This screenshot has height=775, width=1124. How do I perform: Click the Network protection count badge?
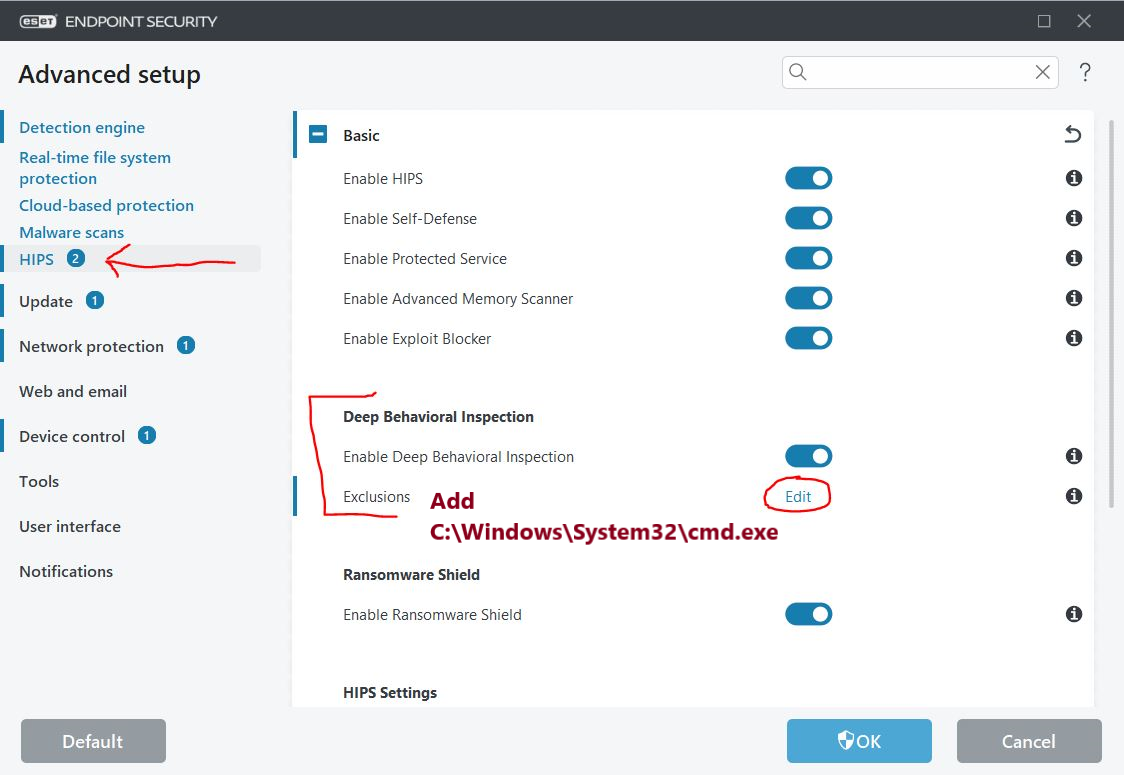[x=186, y=346]
